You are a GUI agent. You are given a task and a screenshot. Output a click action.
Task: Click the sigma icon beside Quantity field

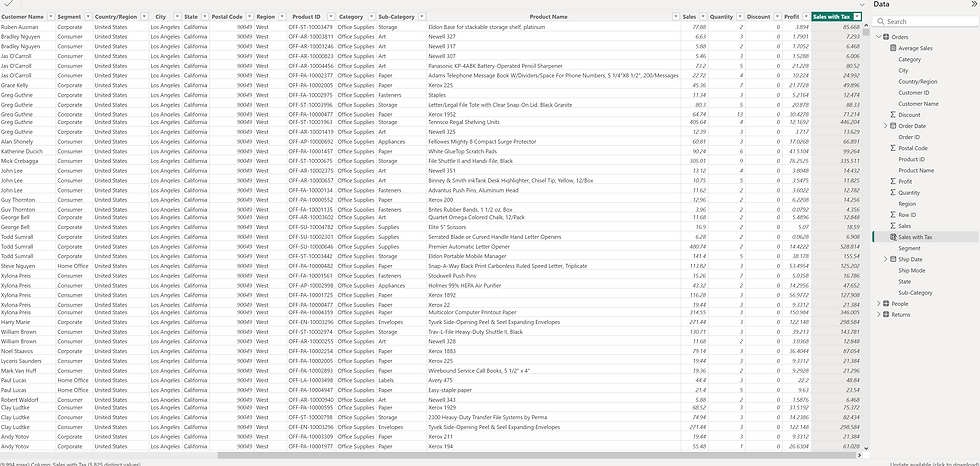point(893,192)
